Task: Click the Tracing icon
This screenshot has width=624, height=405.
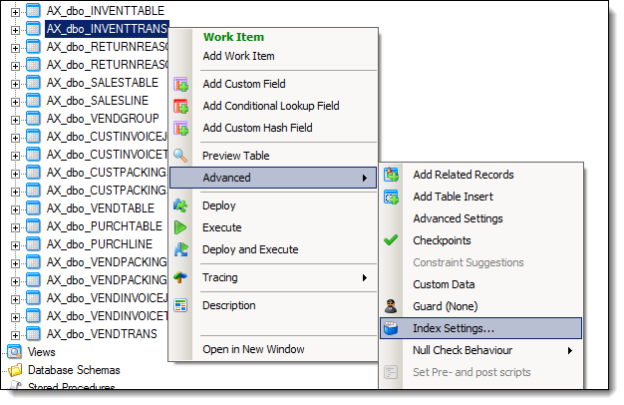Action: [x=181, y=277]
